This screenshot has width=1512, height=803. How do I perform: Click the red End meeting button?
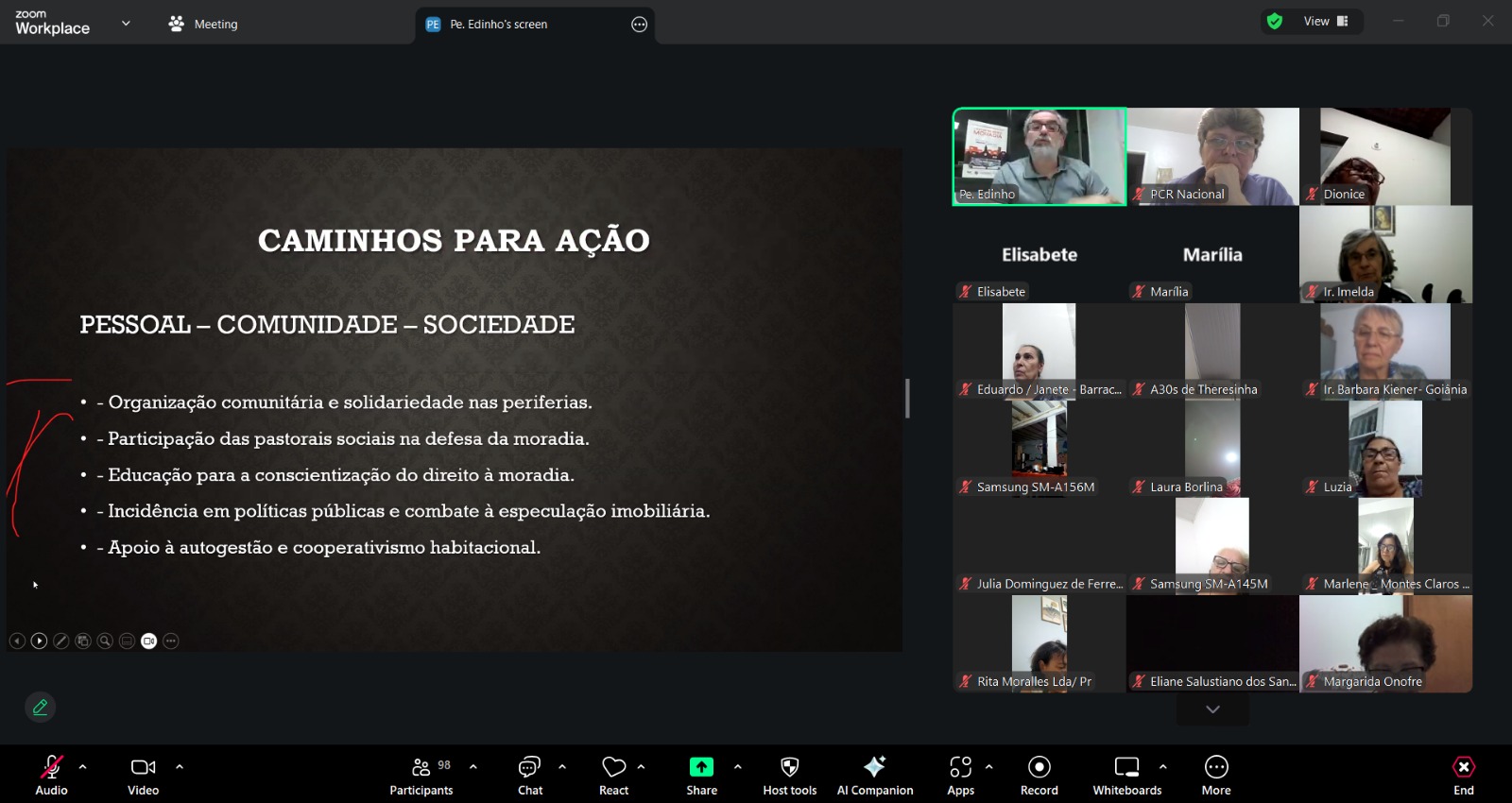1463,775
